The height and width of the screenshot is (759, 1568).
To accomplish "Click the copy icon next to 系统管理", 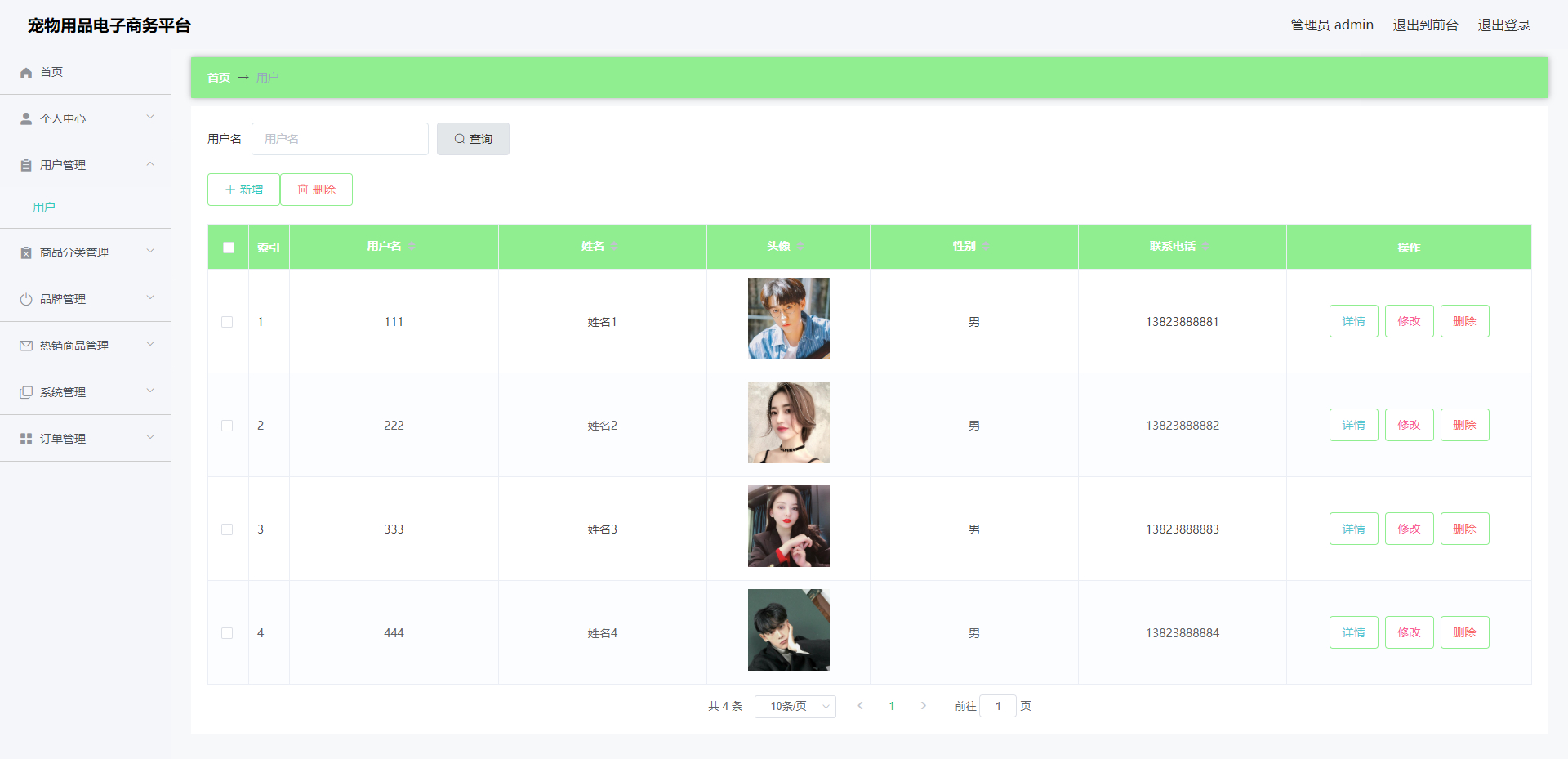I will tap(26, 392).
